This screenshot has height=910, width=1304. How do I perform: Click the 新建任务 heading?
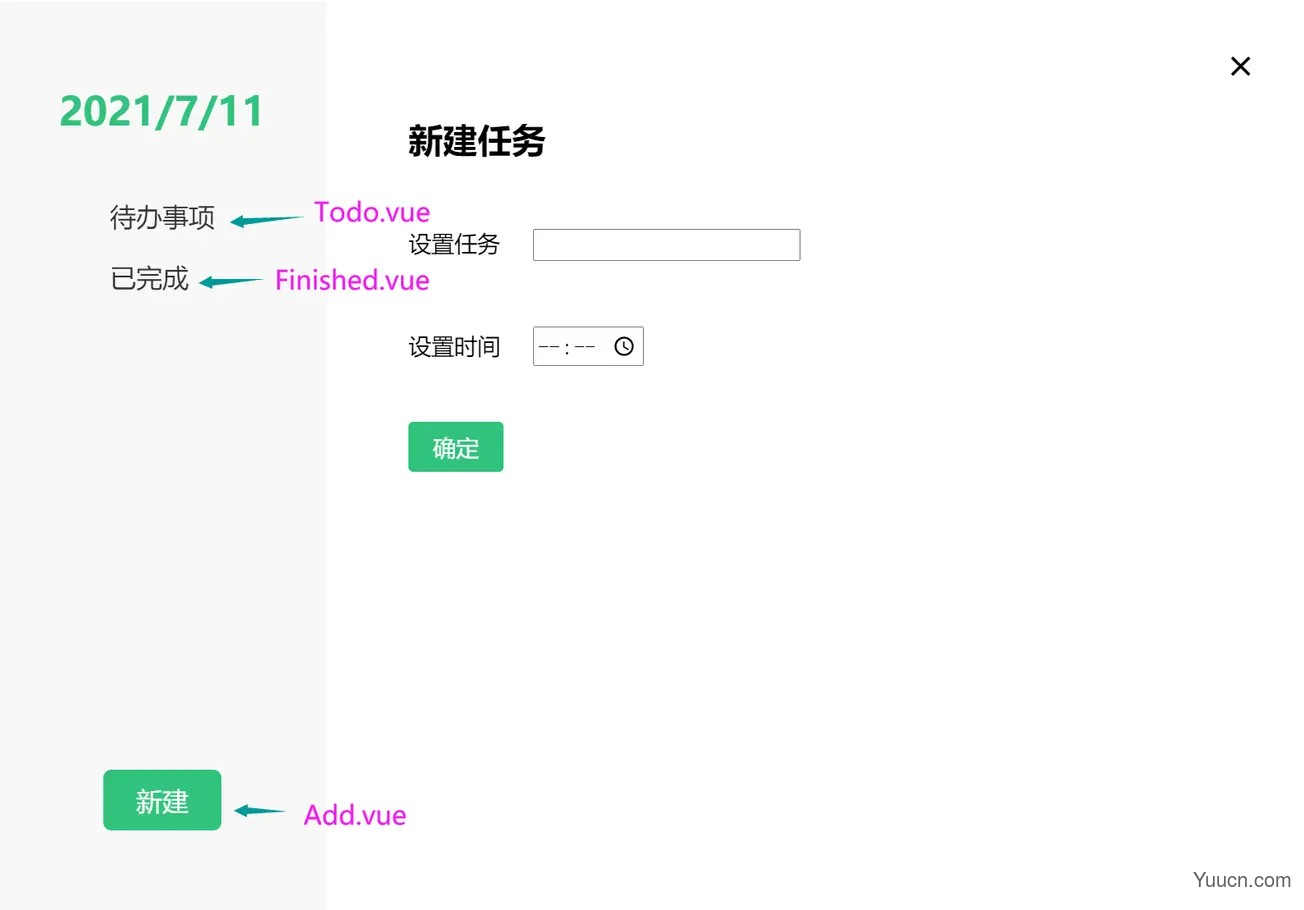476,141
